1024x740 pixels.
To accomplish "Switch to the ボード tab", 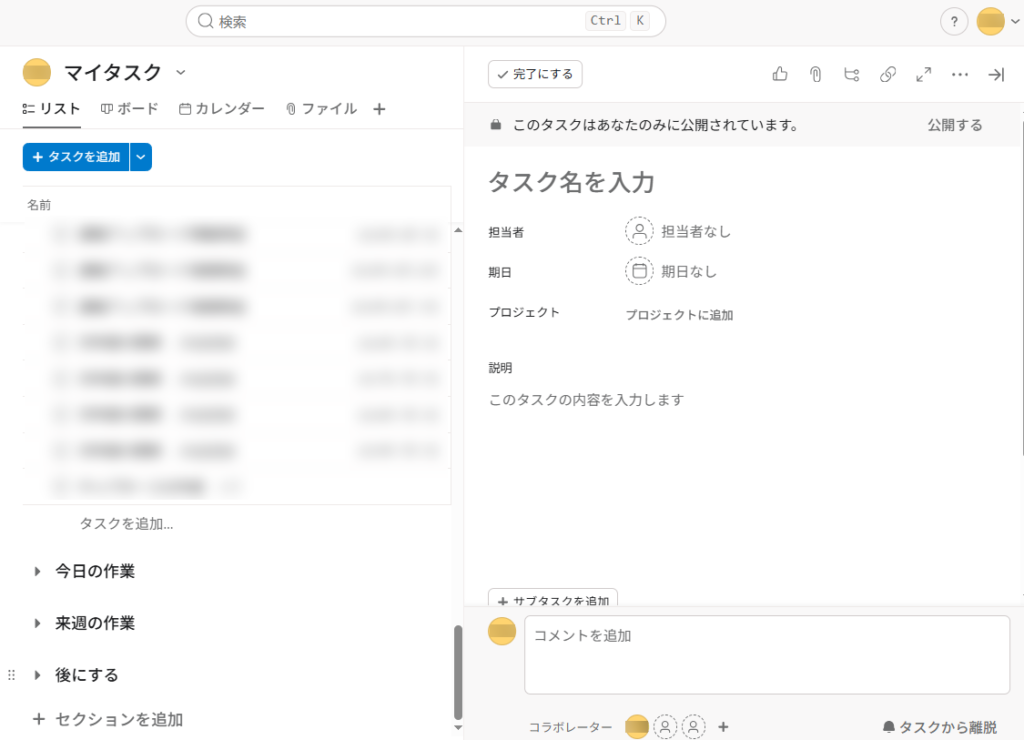I will coord(130,109).
